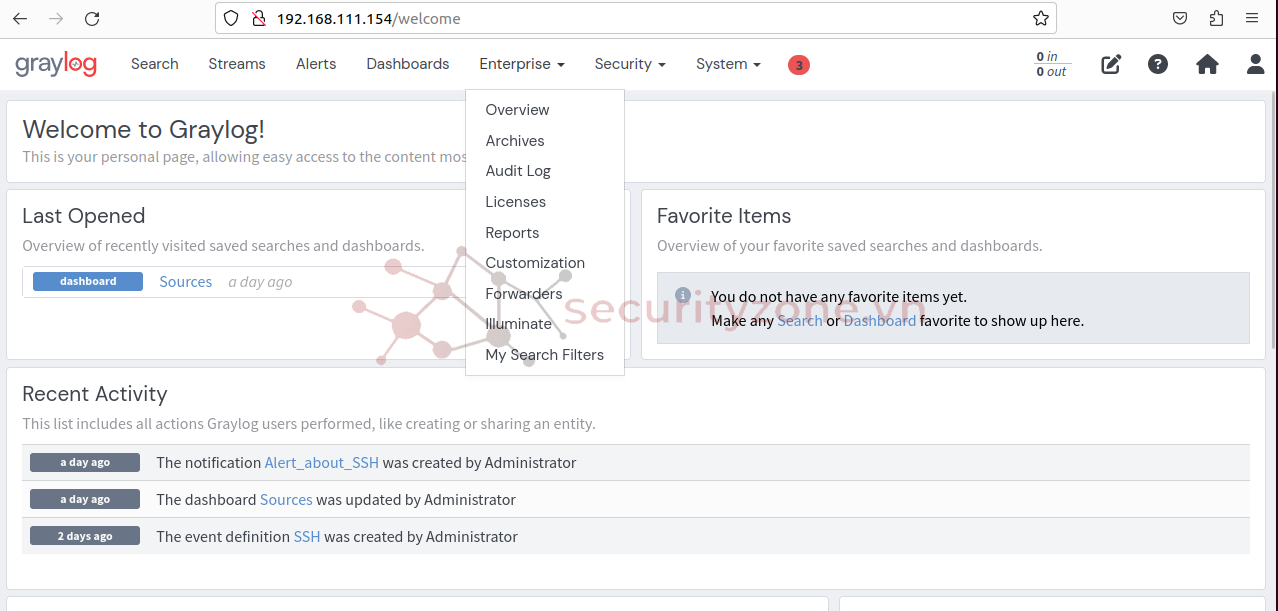Click the Graylog logo
The width and height of the screenshot is (1278, 611).
tap(56, 64)
